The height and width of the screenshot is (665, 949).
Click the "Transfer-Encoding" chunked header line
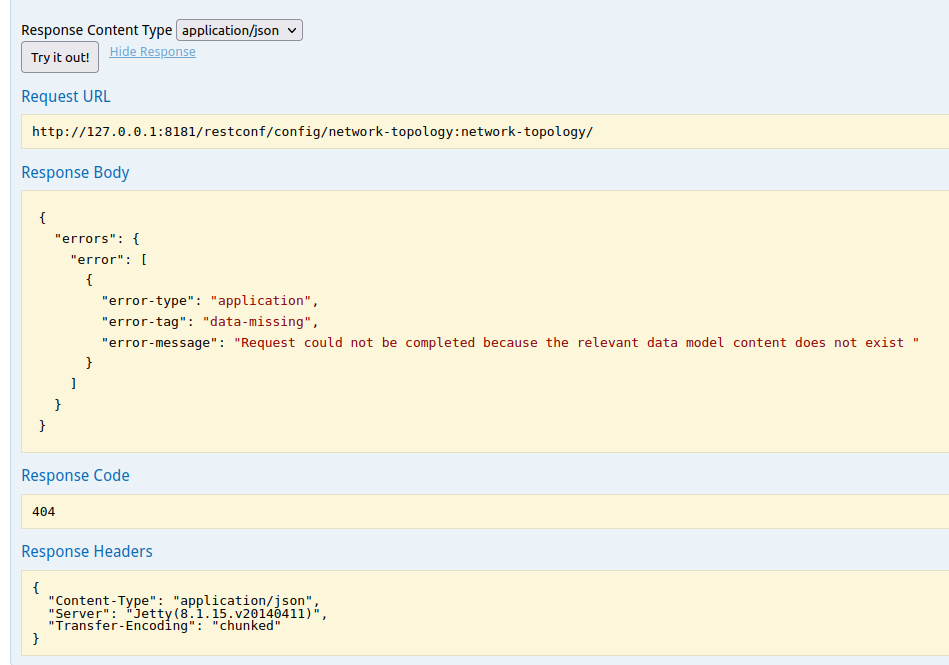point(164,626)
